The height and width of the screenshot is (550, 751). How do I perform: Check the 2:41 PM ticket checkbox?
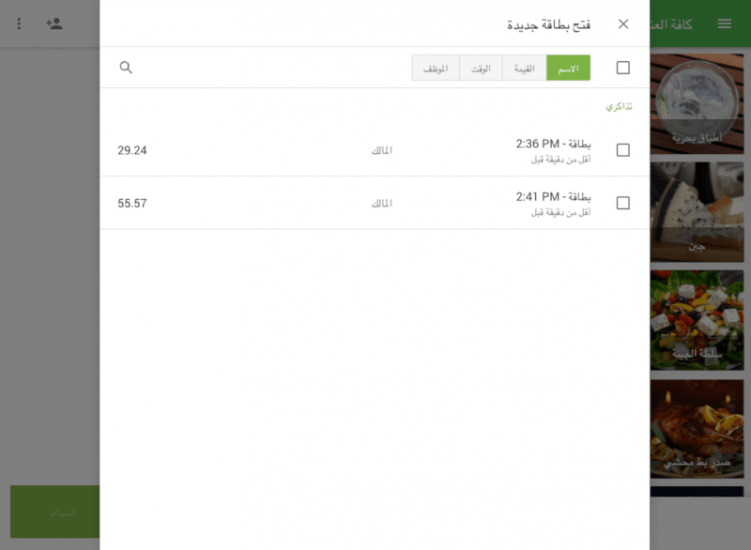click(x=623, y=203)
